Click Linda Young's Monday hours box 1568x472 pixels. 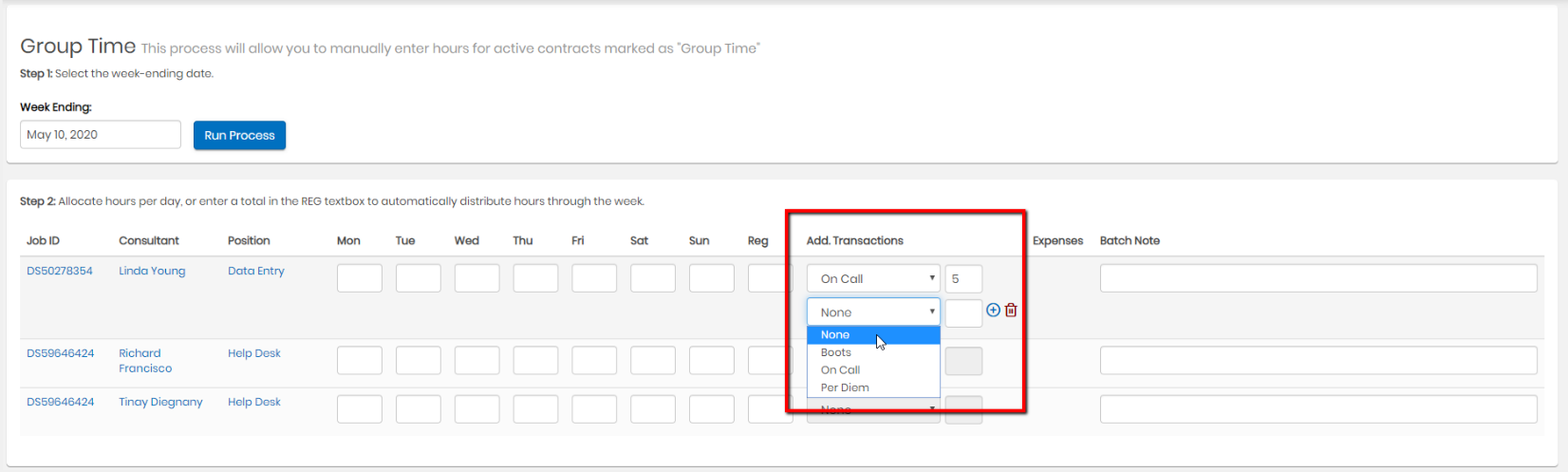tap(360, 278)
